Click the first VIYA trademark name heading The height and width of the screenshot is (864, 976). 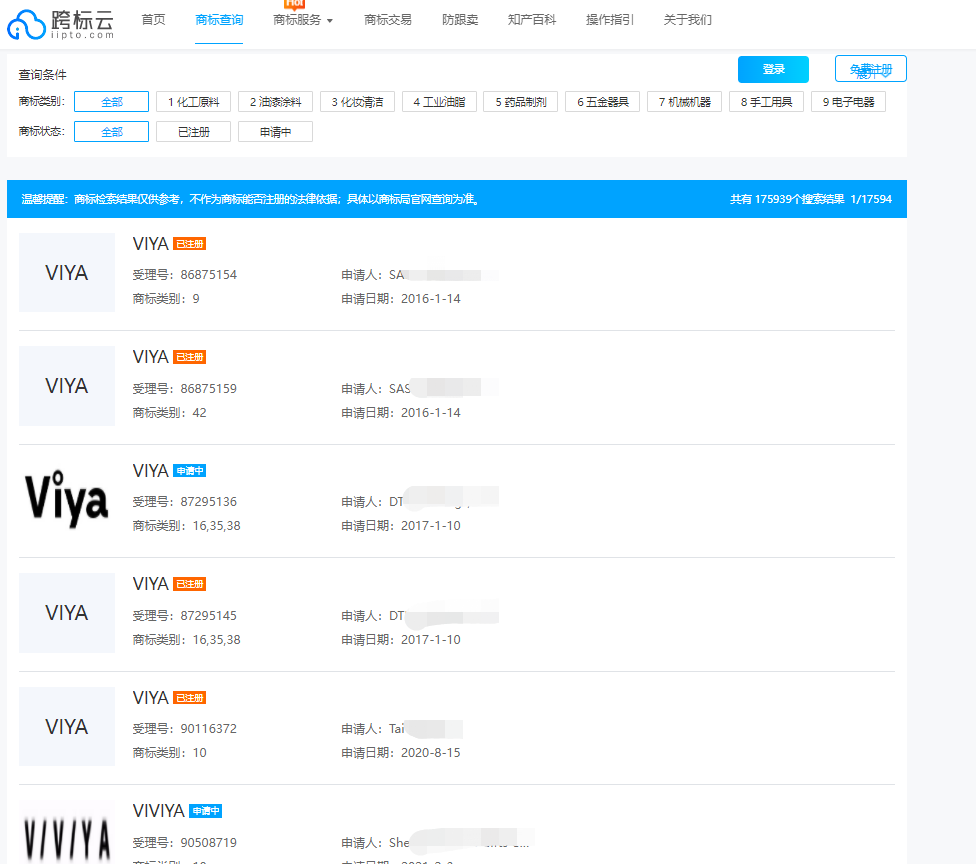(x=150, y=243)
